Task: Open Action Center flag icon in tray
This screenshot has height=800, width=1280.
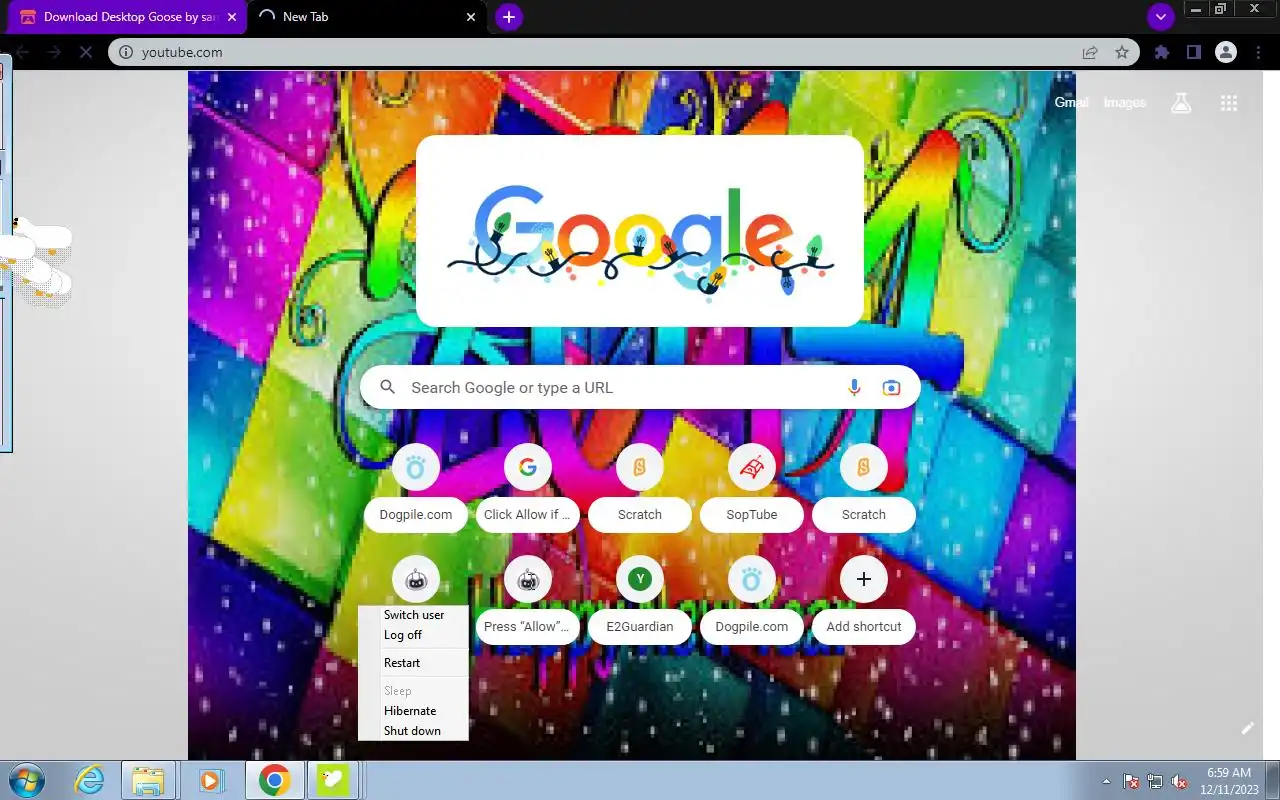Action: click(x=1131, y=781)
